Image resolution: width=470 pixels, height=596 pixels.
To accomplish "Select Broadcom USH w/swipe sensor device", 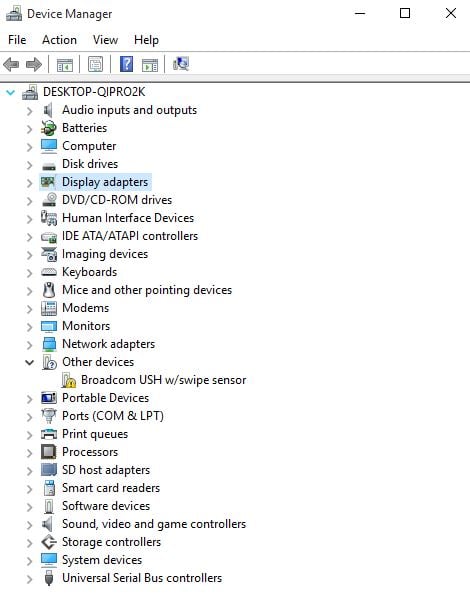I will tap(163, 380).
